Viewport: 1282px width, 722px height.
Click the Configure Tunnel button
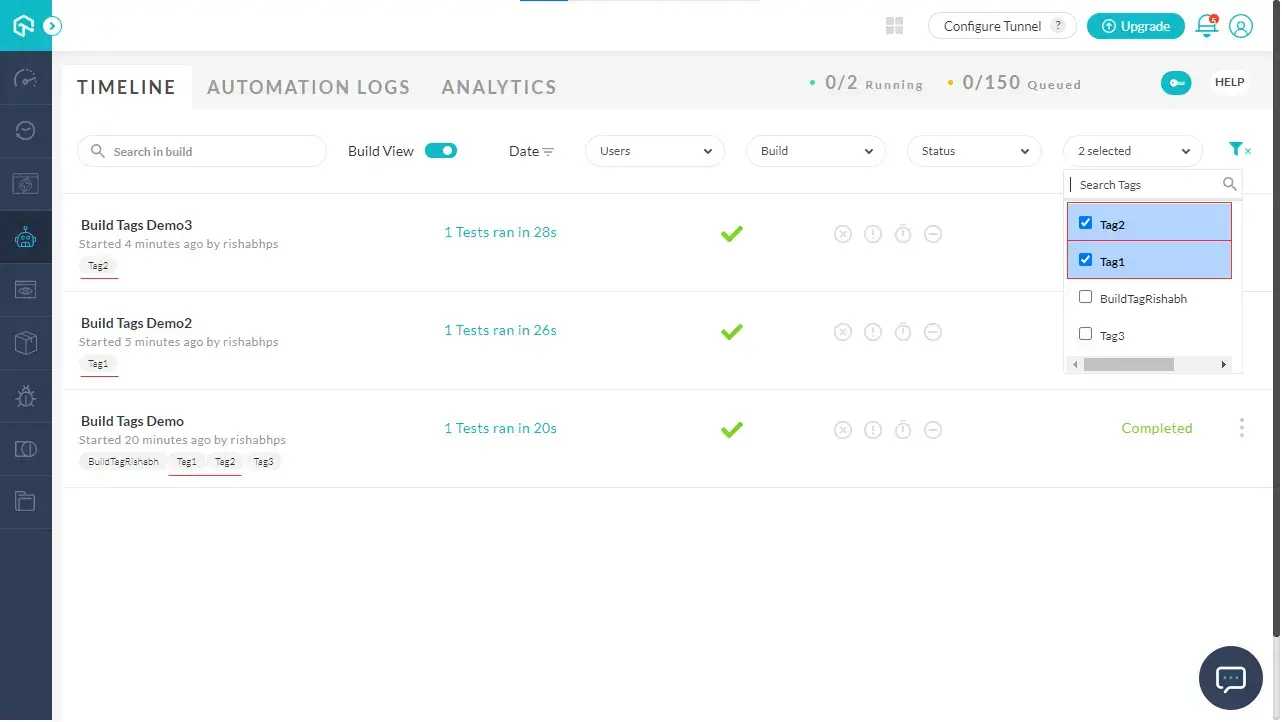(x=1002, y=26)
